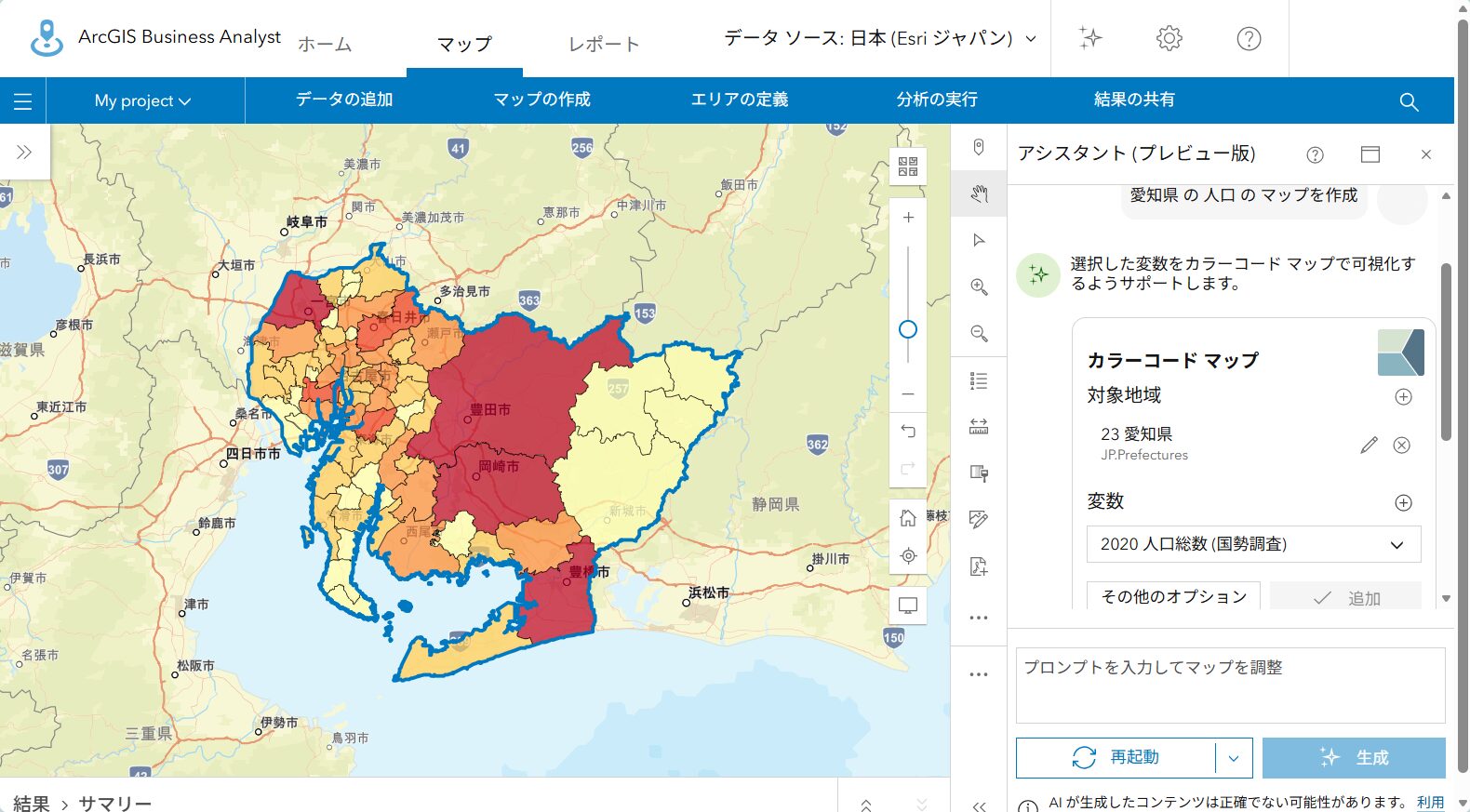
Task: Open the My project dropdown
Action: pos(142,101)
